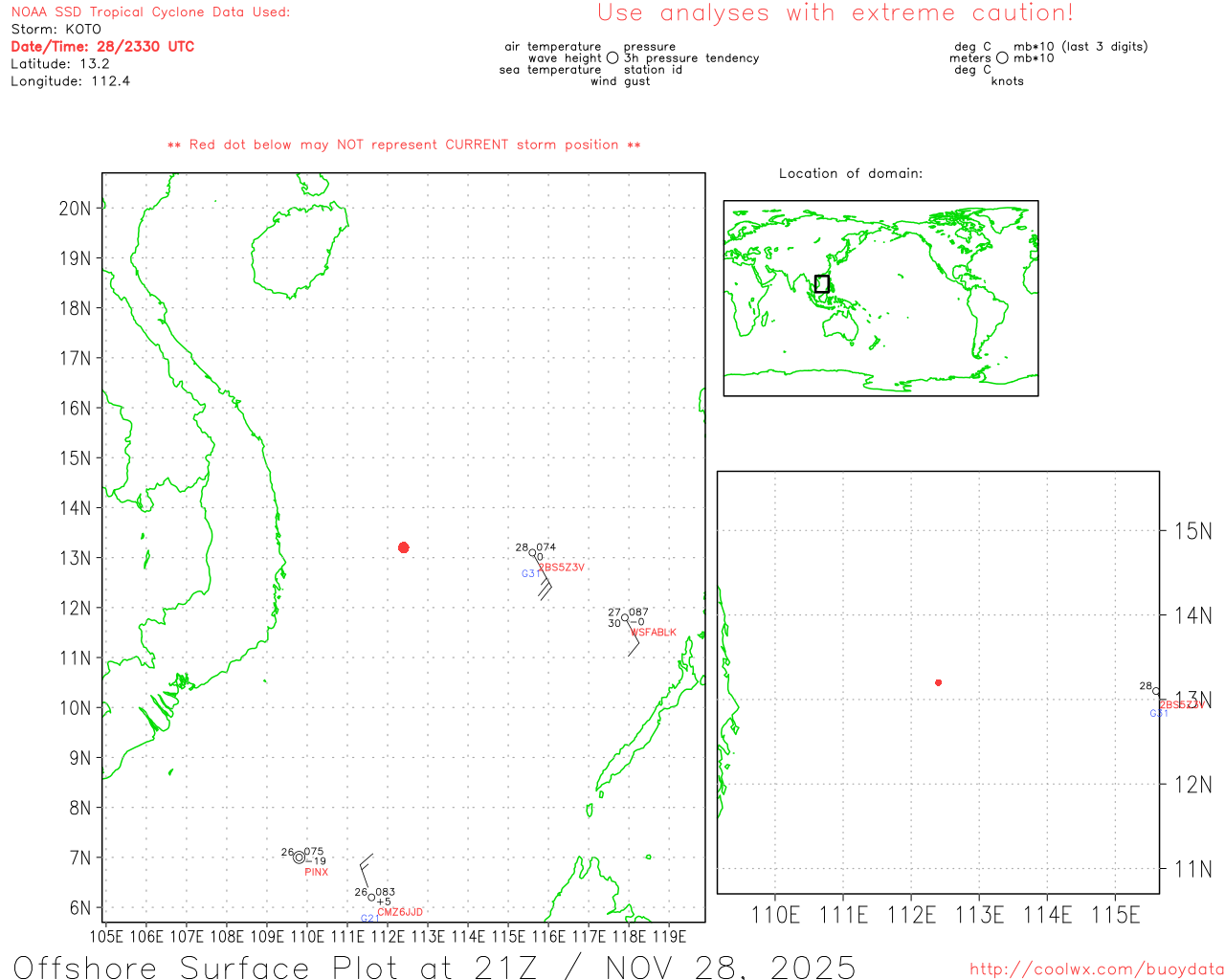Open the coolwx.com/buoydata link
Screen dimensions: 1225x980
point(1097,969)
